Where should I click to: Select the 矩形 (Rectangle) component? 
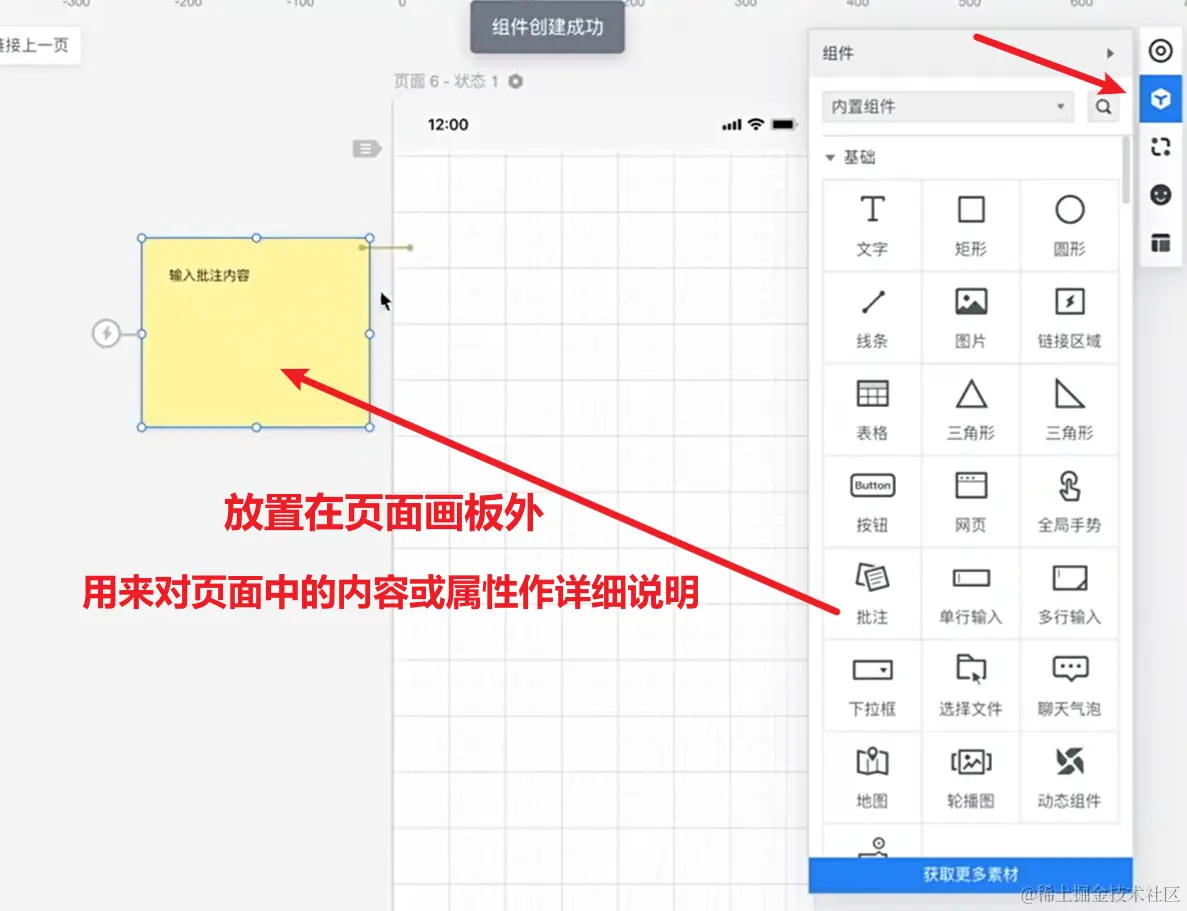[970, 222]
